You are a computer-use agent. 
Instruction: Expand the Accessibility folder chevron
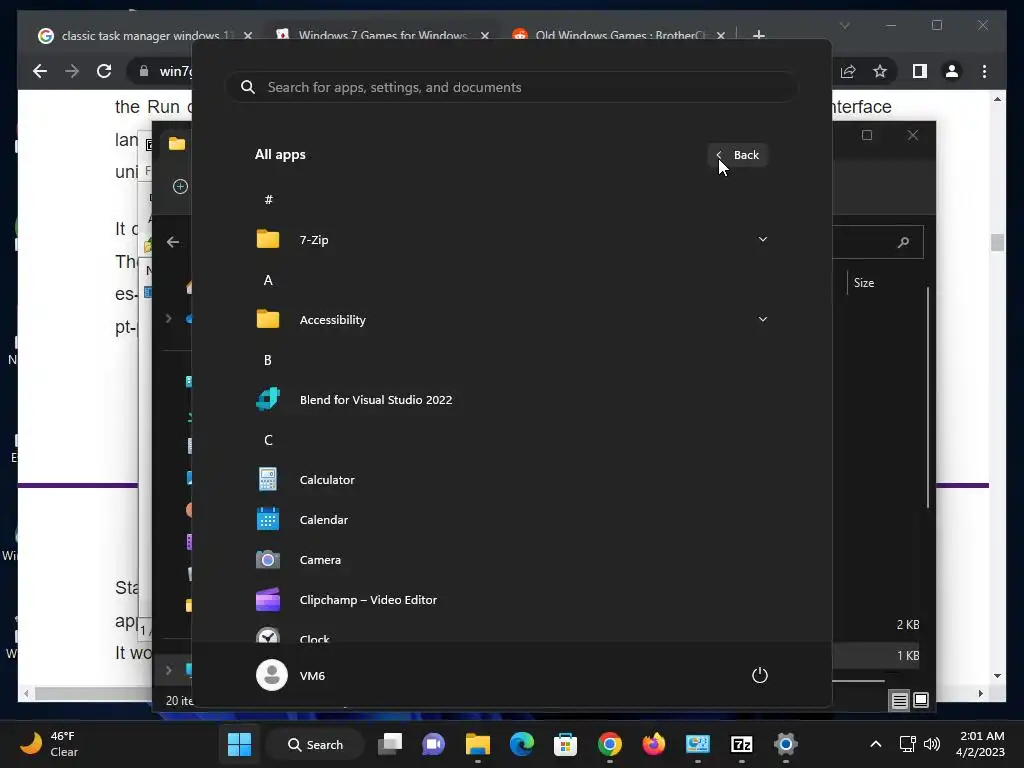click(762, 319)
